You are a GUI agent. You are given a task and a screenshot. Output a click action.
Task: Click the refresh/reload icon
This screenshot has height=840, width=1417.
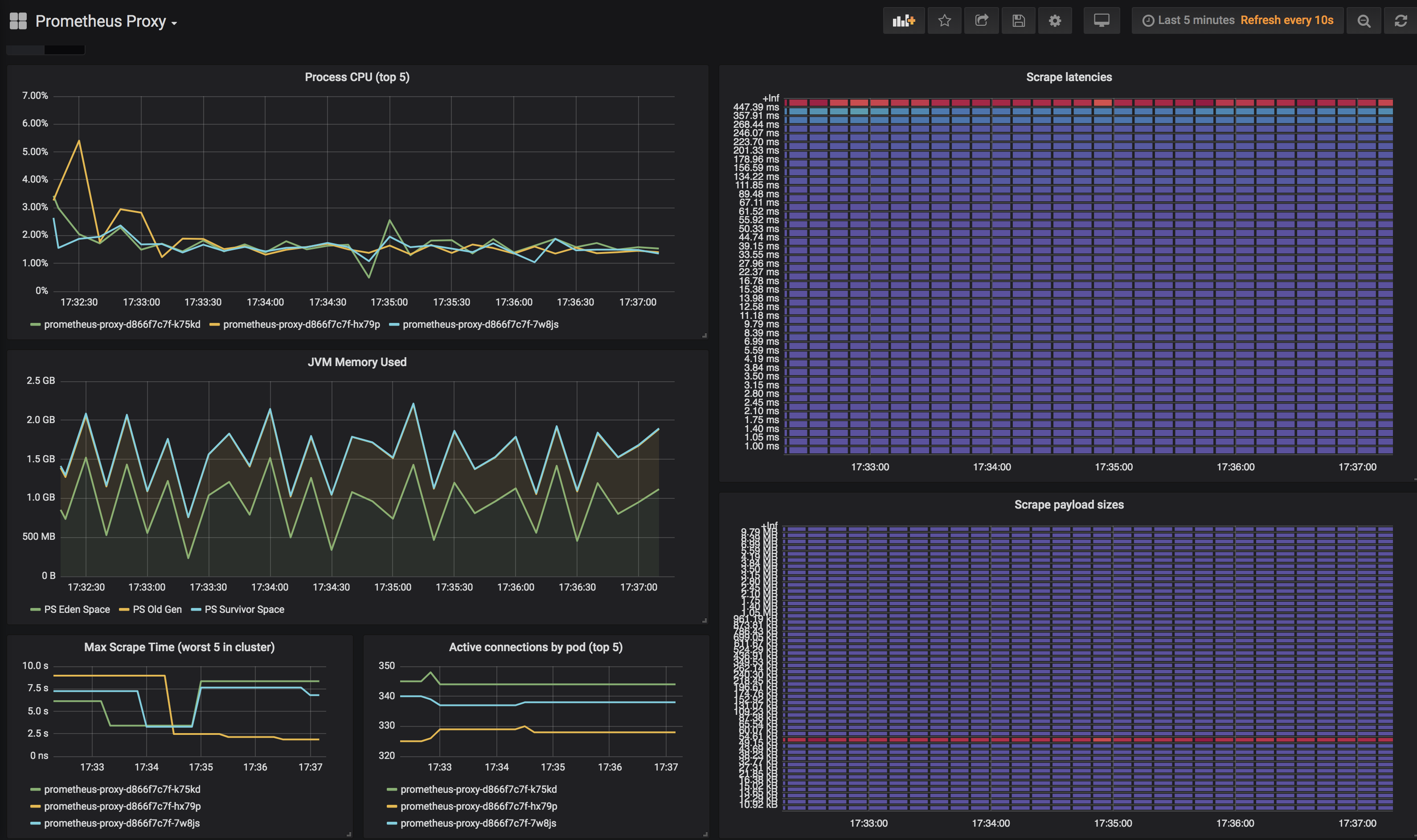tap(1401, 19)
